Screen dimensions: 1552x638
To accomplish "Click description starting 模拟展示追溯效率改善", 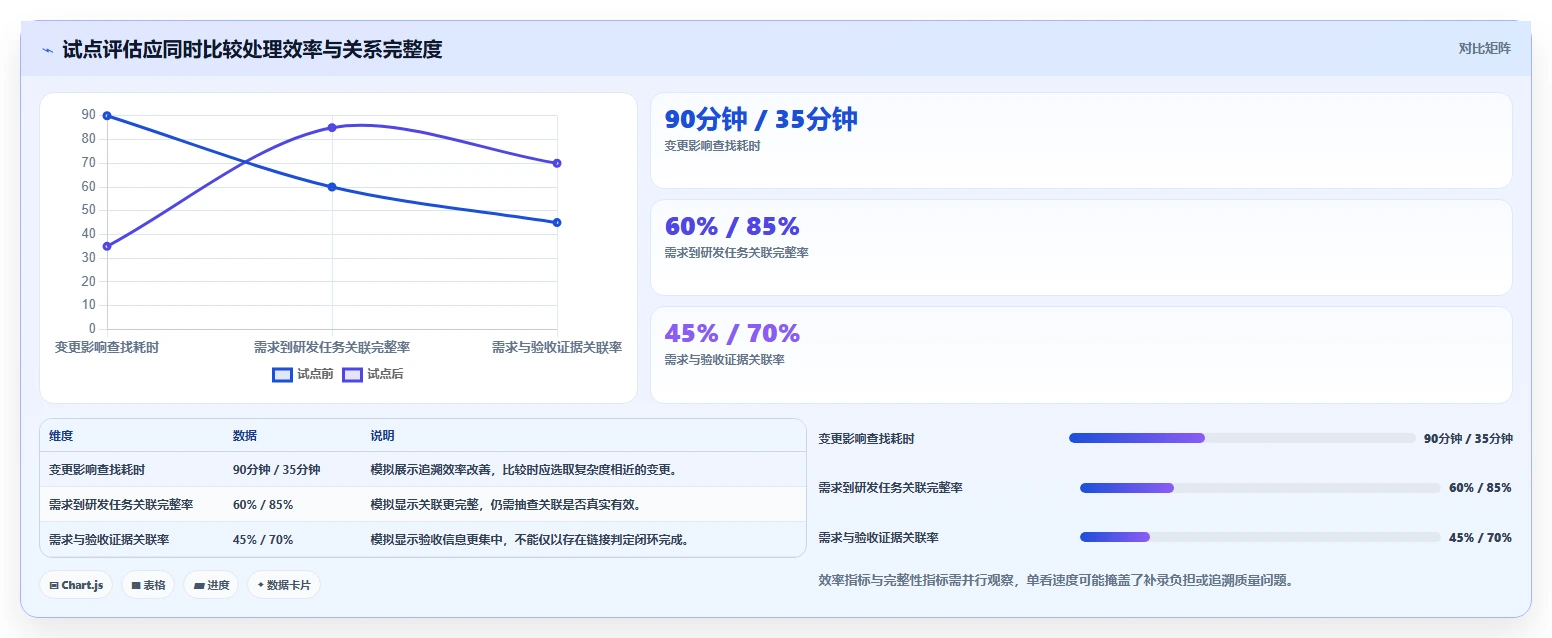I will (x=523, y=470).
